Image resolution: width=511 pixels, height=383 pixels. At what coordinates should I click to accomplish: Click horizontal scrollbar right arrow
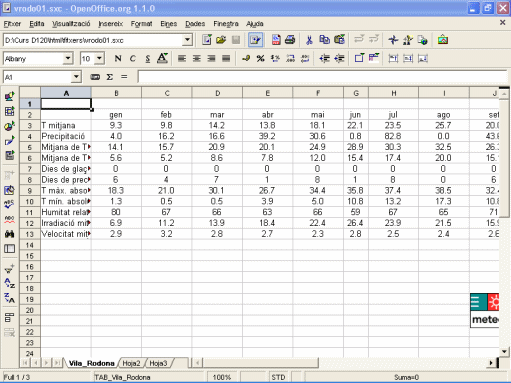tap(491, 363)
